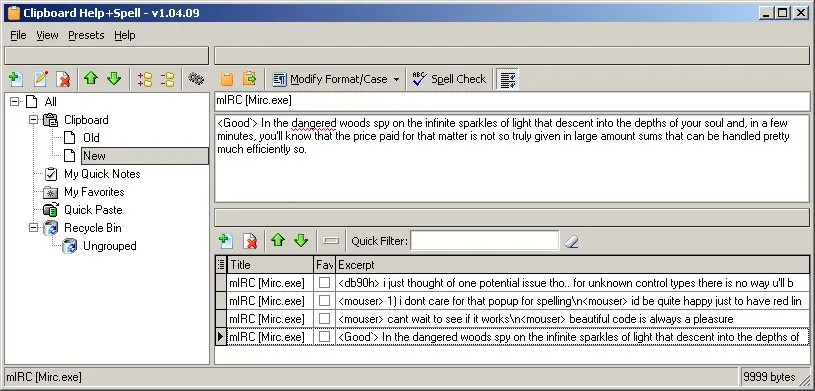Click the 9999 bytes status panel
The height and width of the screenshot is (391, 815).
coord(774,377)
